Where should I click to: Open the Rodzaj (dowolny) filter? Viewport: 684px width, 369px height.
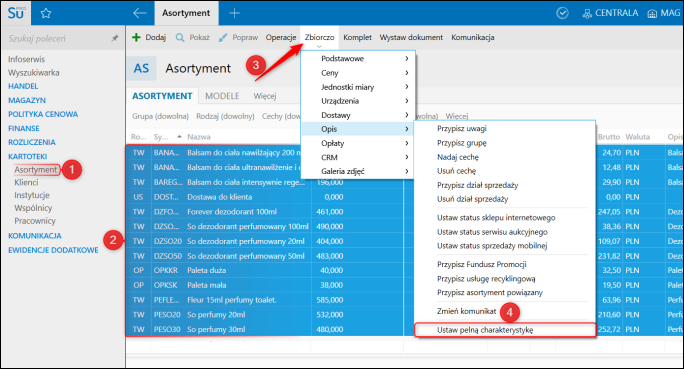225,116
